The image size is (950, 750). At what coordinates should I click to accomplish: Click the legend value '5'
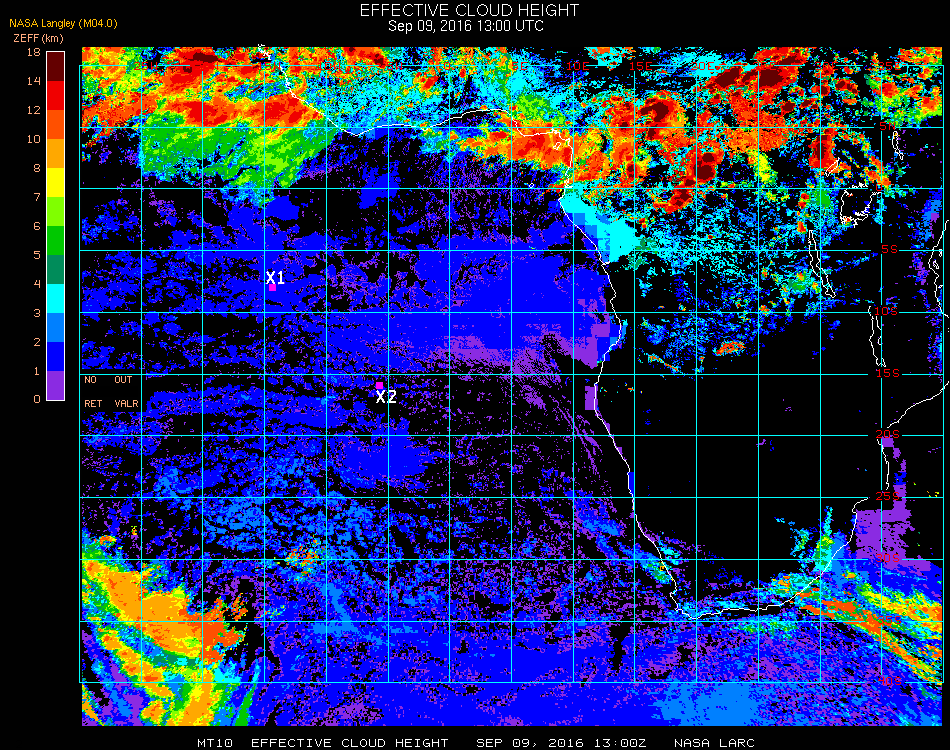point(37,255)
